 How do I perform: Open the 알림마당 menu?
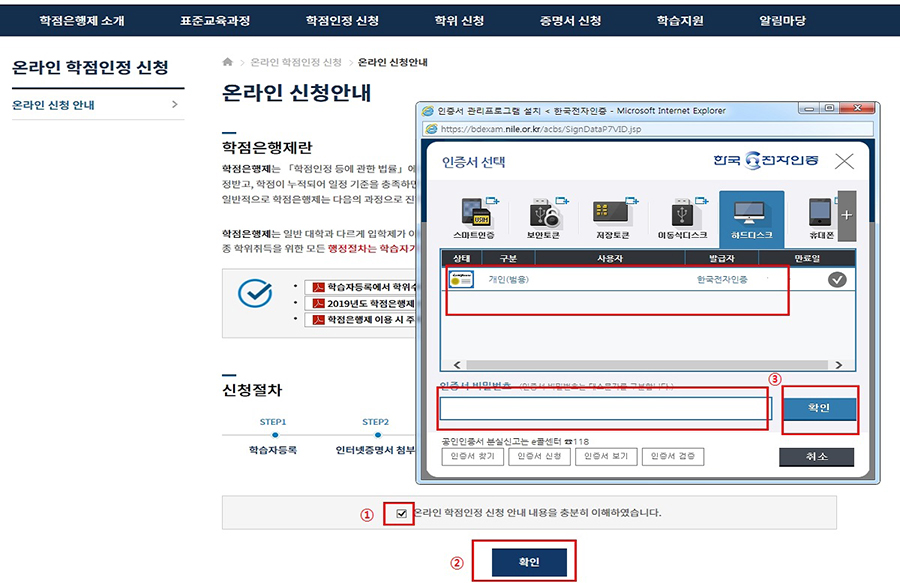click(x=782, y=21)
